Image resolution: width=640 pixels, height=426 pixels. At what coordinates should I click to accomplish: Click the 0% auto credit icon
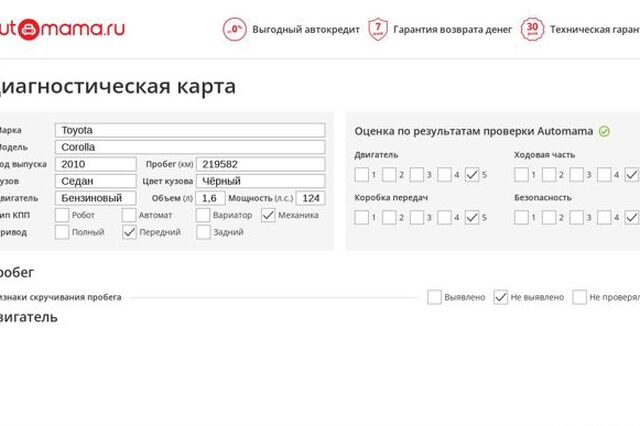coord(235,29)
